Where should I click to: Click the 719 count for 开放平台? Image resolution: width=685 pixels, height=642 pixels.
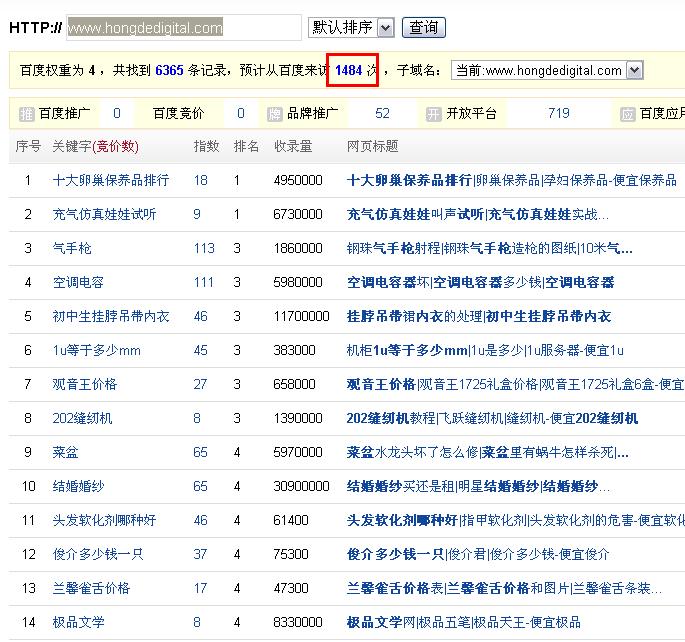click(x=558, y=114)
